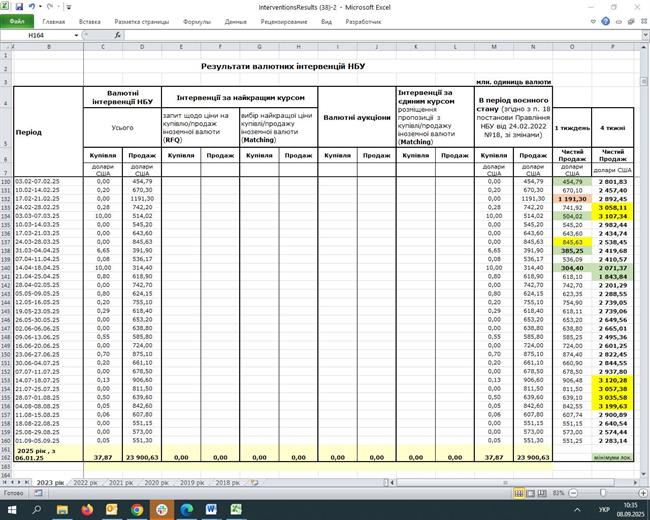650x520 pixels.
Task: Open Firefox from the taskbar
Action: pos(87,510)
